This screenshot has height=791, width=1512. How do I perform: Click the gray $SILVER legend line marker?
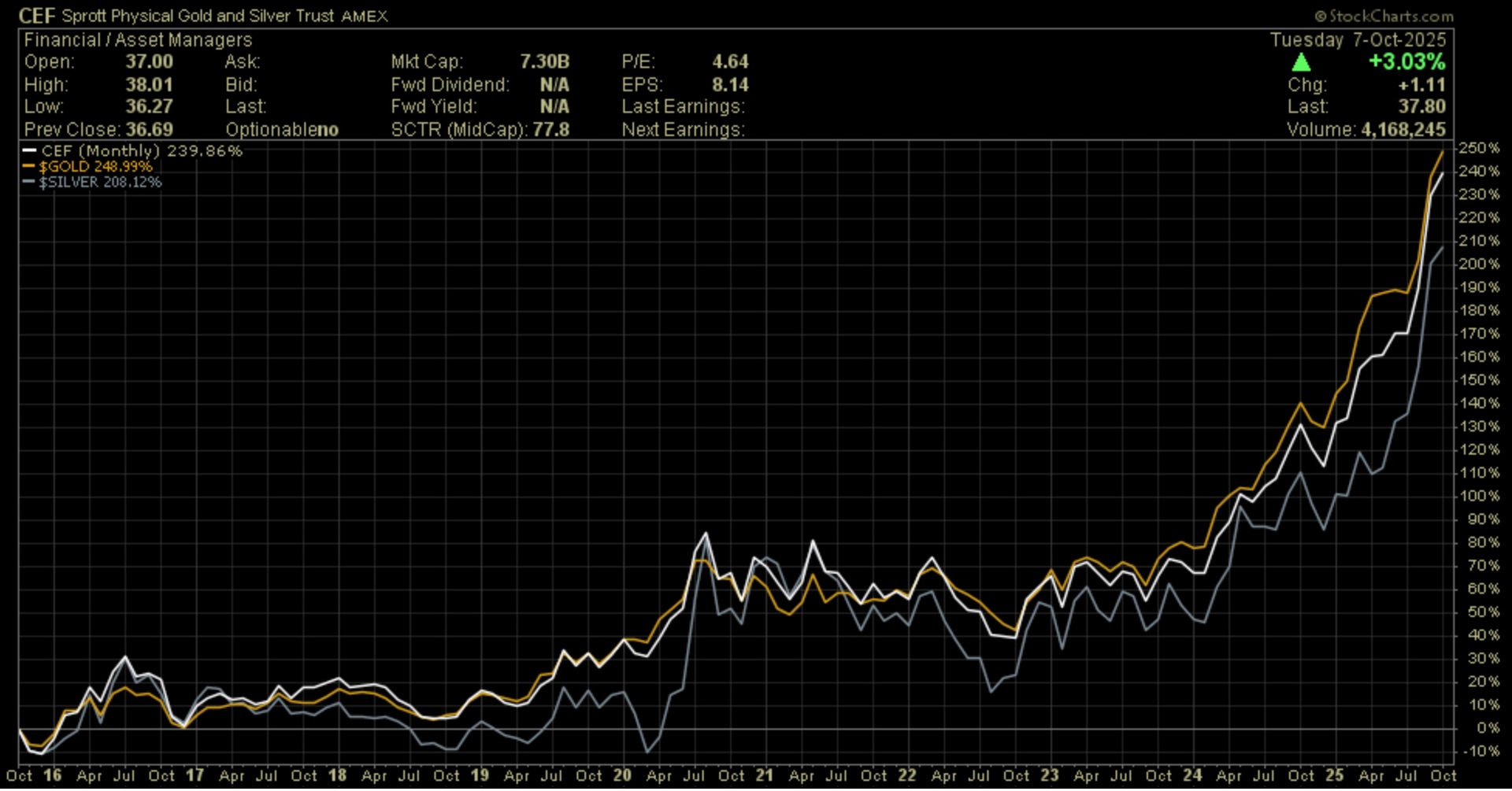pyautogui.click(x=30, y=183)
